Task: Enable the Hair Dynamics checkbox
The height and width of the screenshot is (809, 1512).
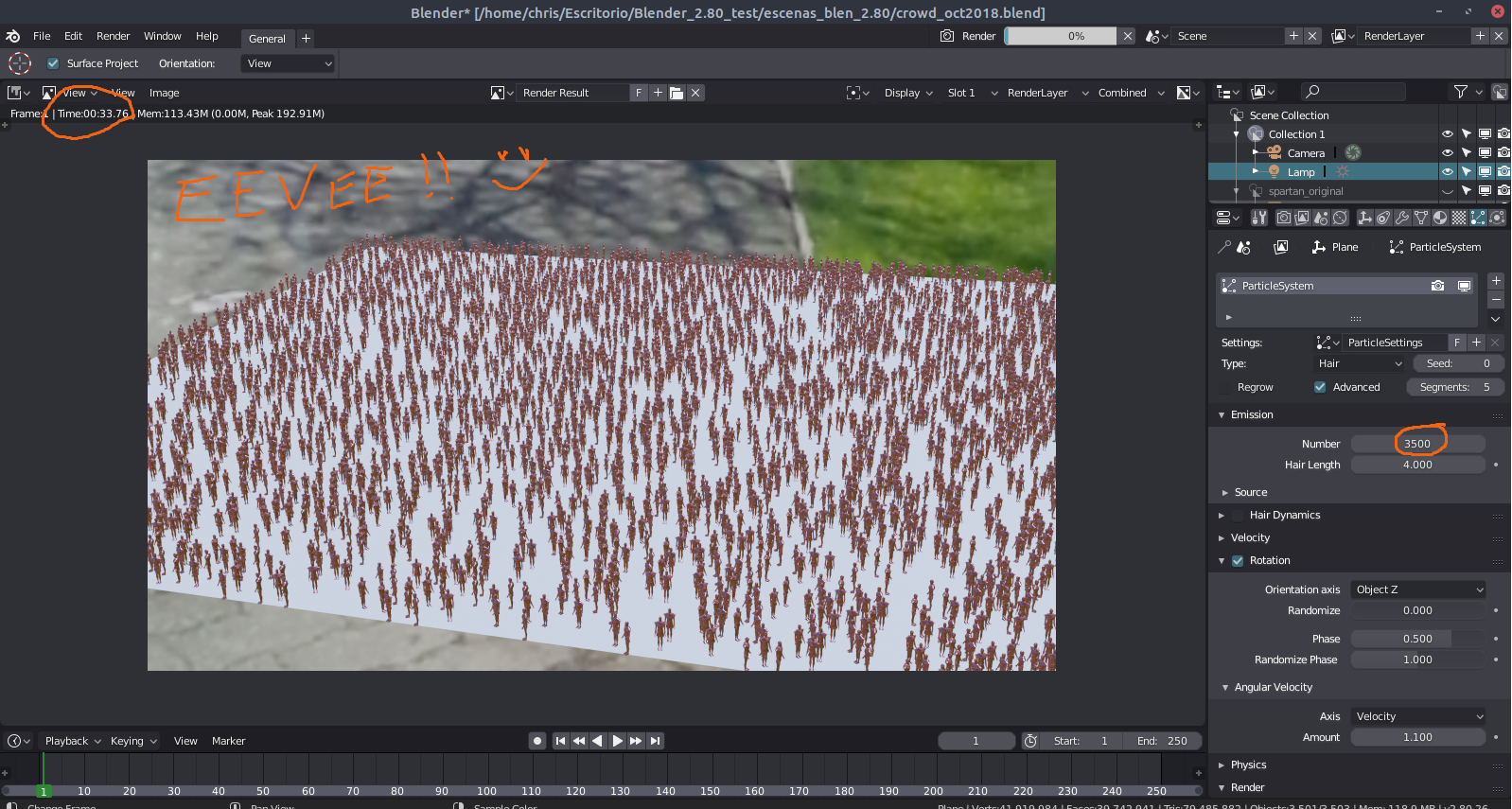Action: 1238,515
